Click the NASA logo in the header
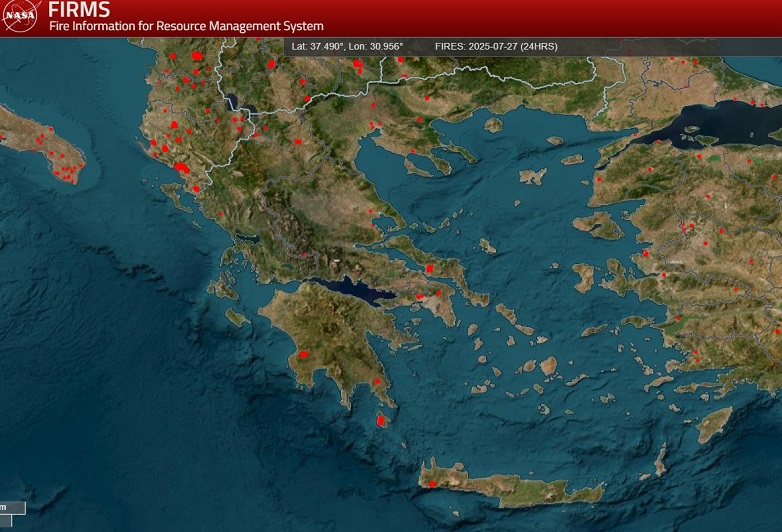Image resolution: width=782 pixels, height=532 pixels. pos(22,16)
